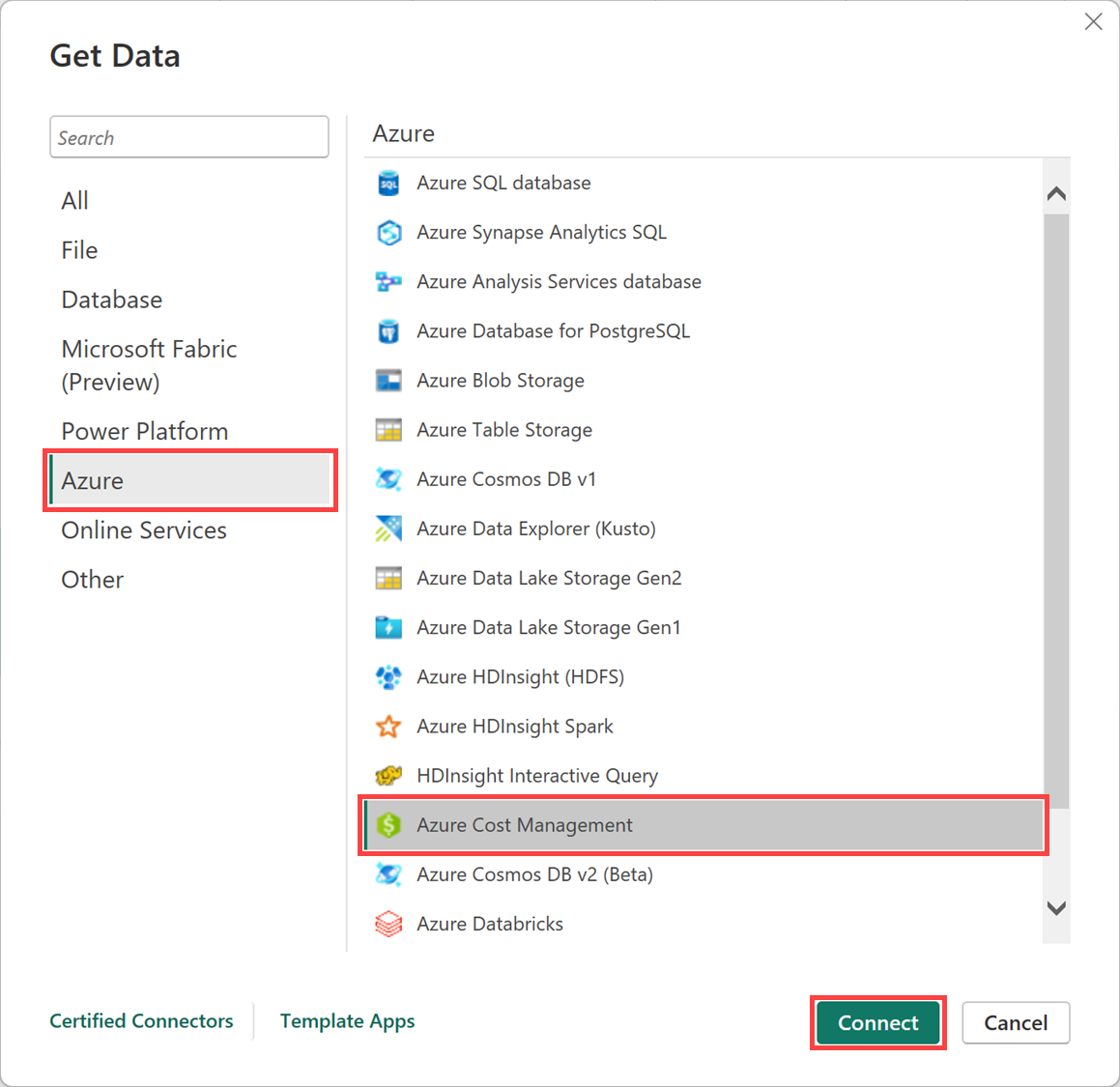
Task: Open the Template Apps link
Action: (347, 1021)
